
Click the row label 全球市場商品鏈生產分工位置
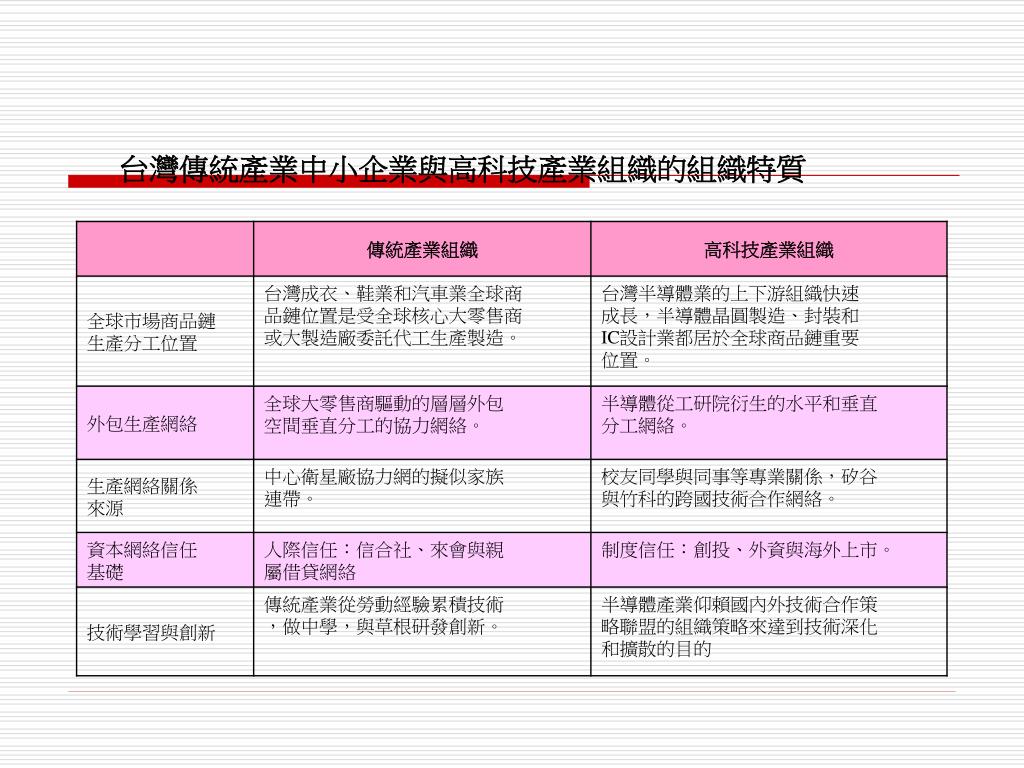point(165,332)
